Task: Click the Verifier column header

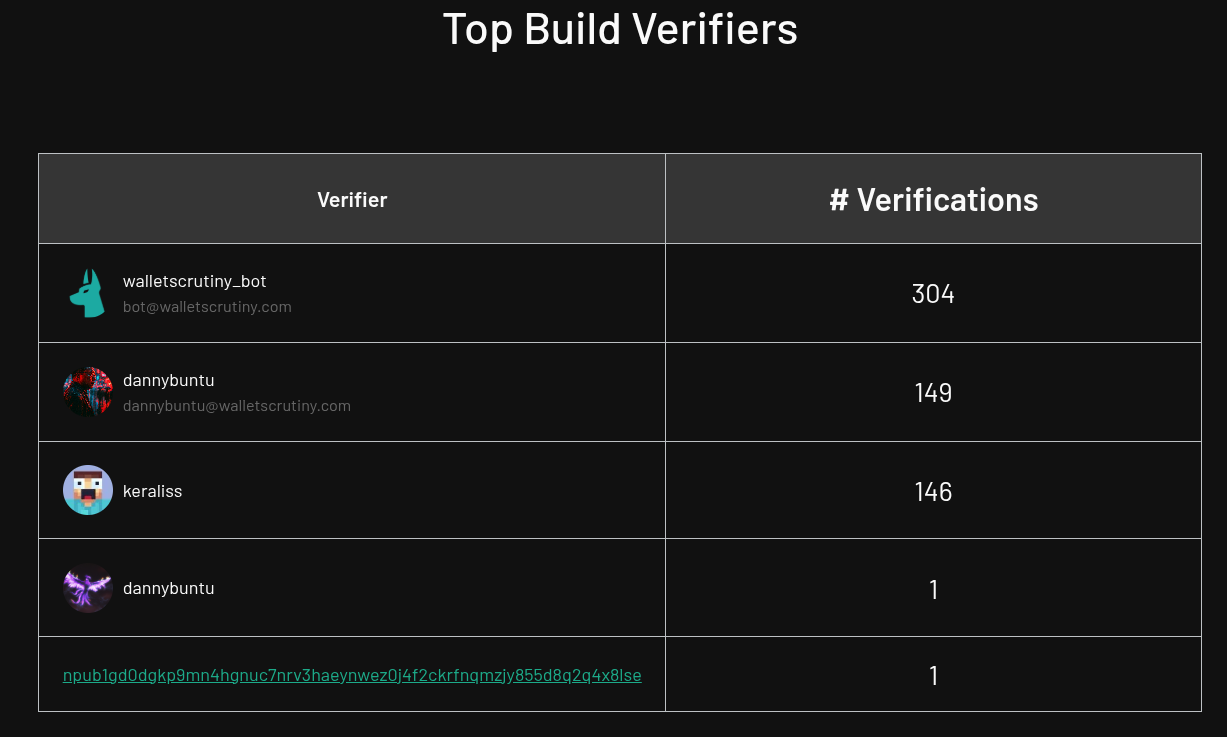Action: [x=352, y=199]
